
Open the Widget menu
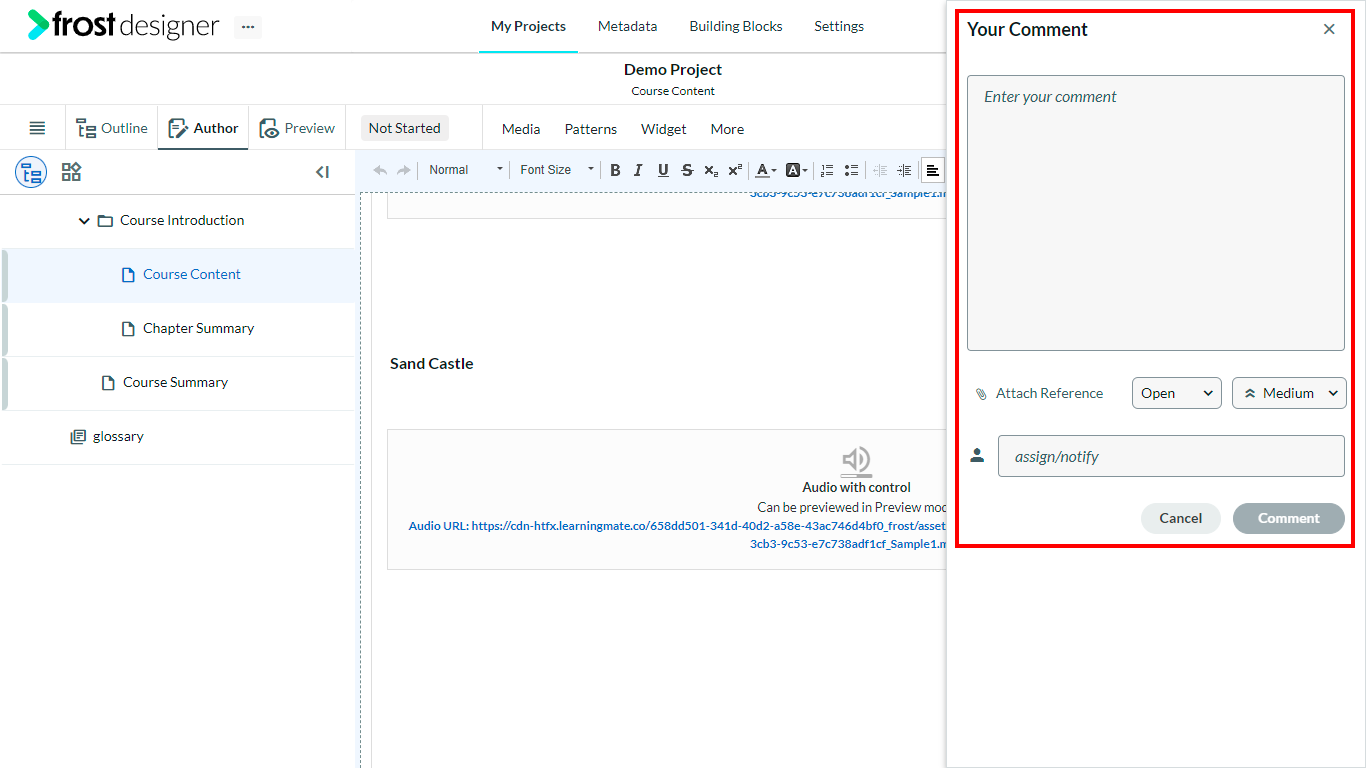pyautogui.click(x=664, y=129)
